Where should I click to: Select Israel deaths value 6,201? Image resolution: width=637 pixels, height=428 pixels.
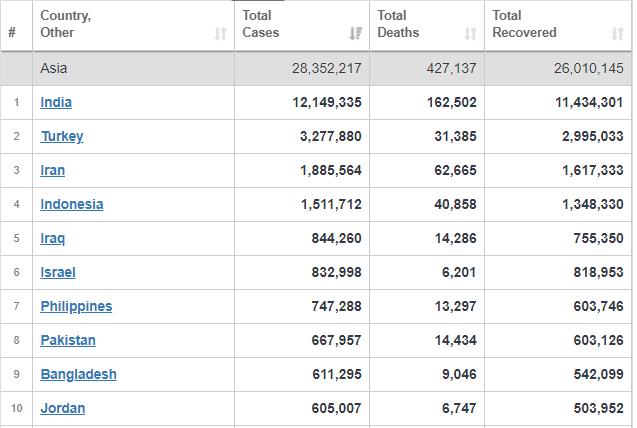pos(459,272)
